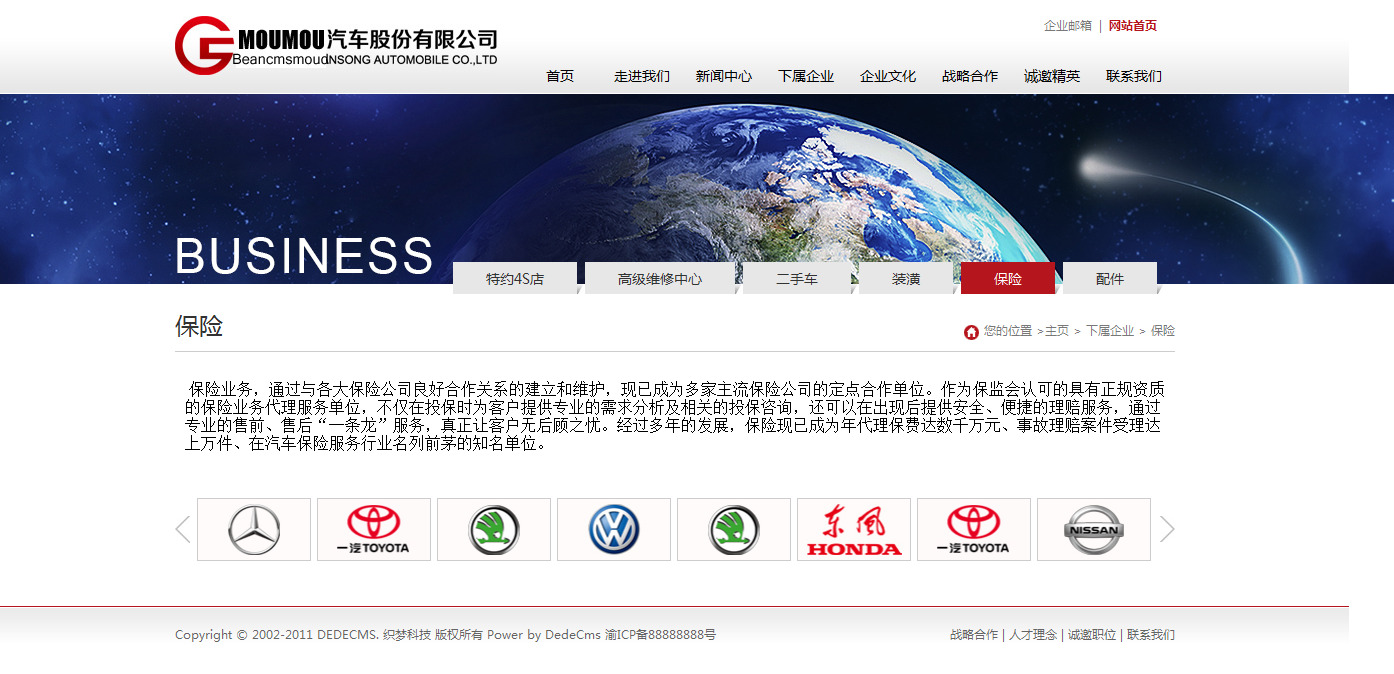Open the red 网站首页 link

pyautogui.click(x=1133, y=26)
